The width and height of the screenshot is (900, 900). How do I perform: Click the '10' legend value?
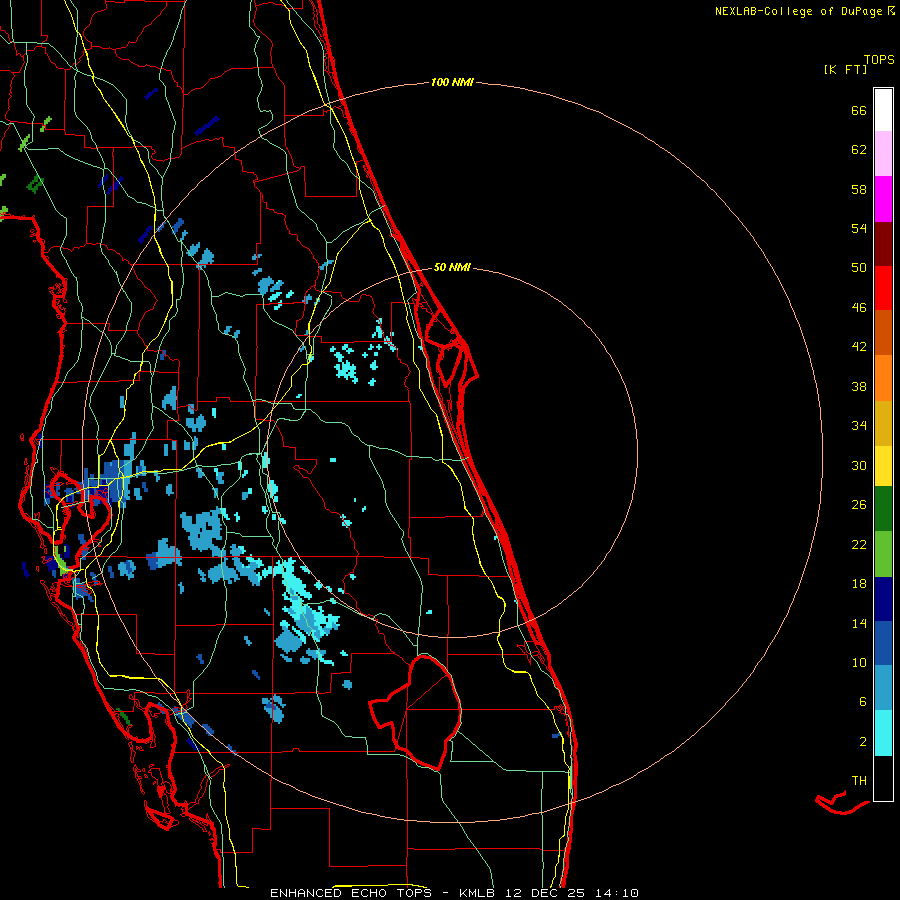(x=859, y=662)
